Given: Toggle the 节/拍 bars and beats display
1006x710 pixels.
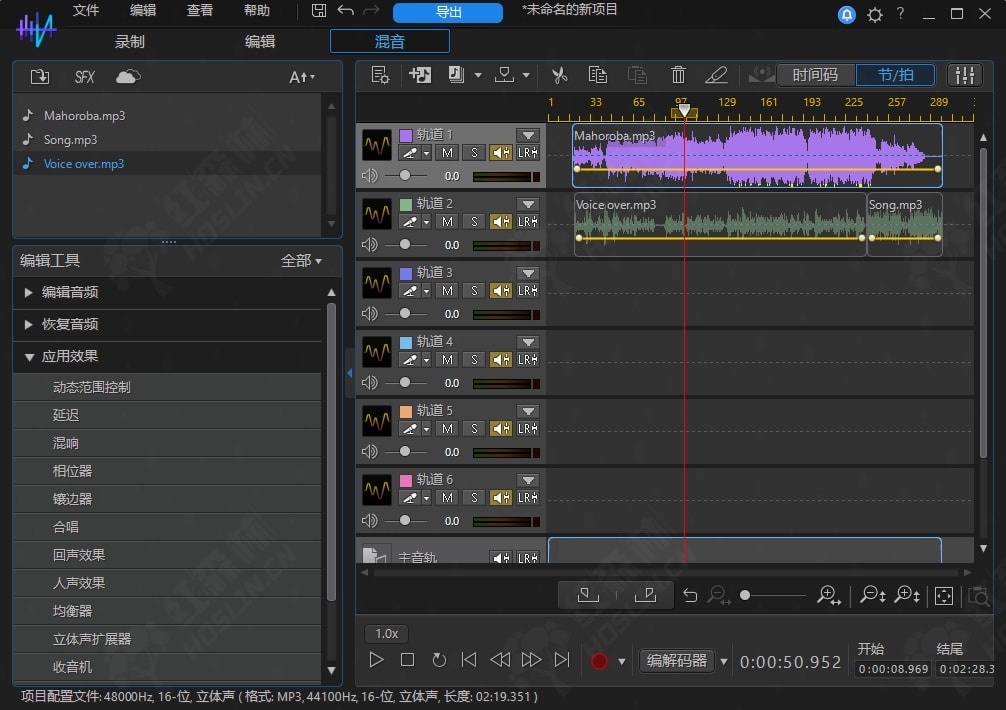Looking at the screenshot, I should click(x=895, y=75).
